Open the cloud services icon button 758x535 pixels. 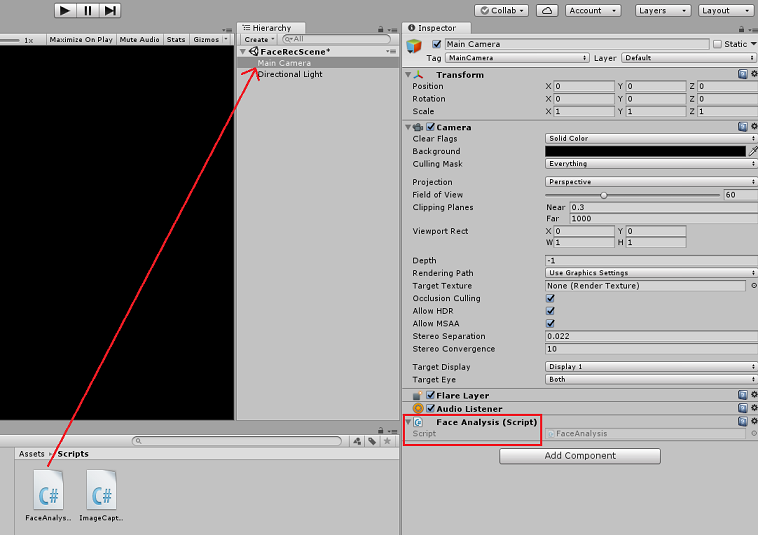[x=547, y=11]
